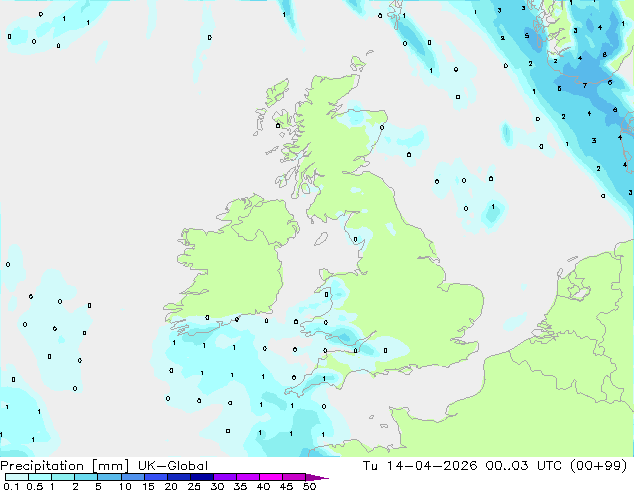Click the "(00+99)" forecast offset text
The image size is (634, 490).
pyautogui.click(x=598, y=466)
